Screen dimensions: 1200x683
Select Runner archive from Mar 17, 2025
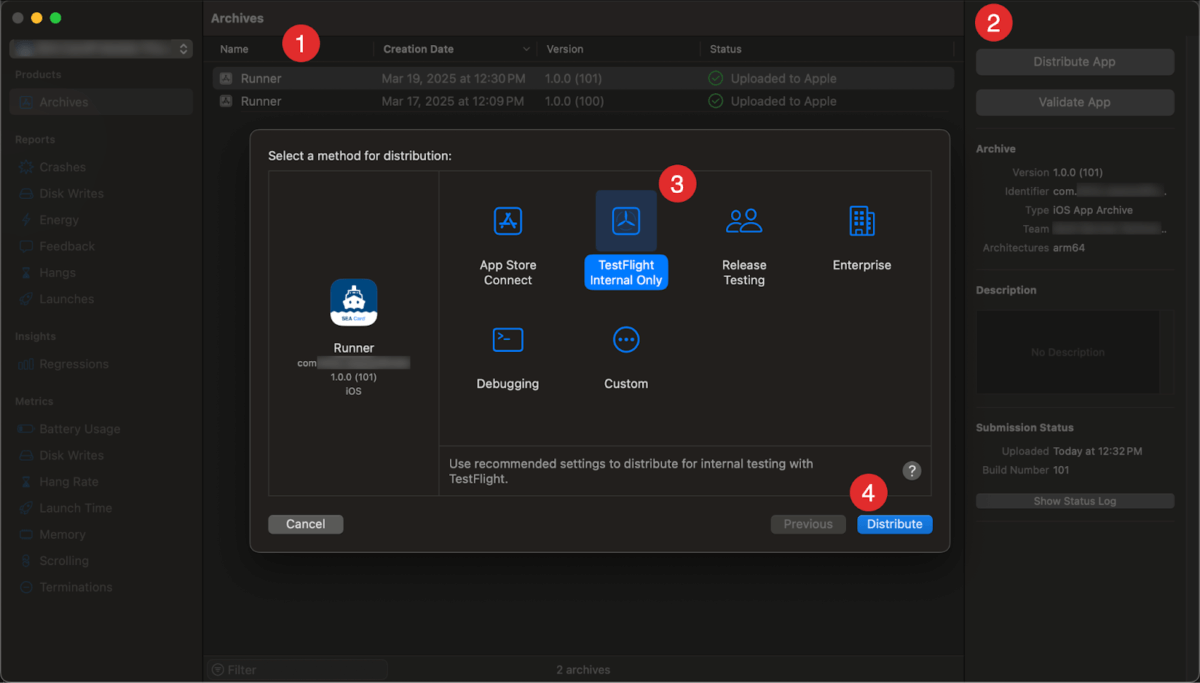tap(583, 101)
